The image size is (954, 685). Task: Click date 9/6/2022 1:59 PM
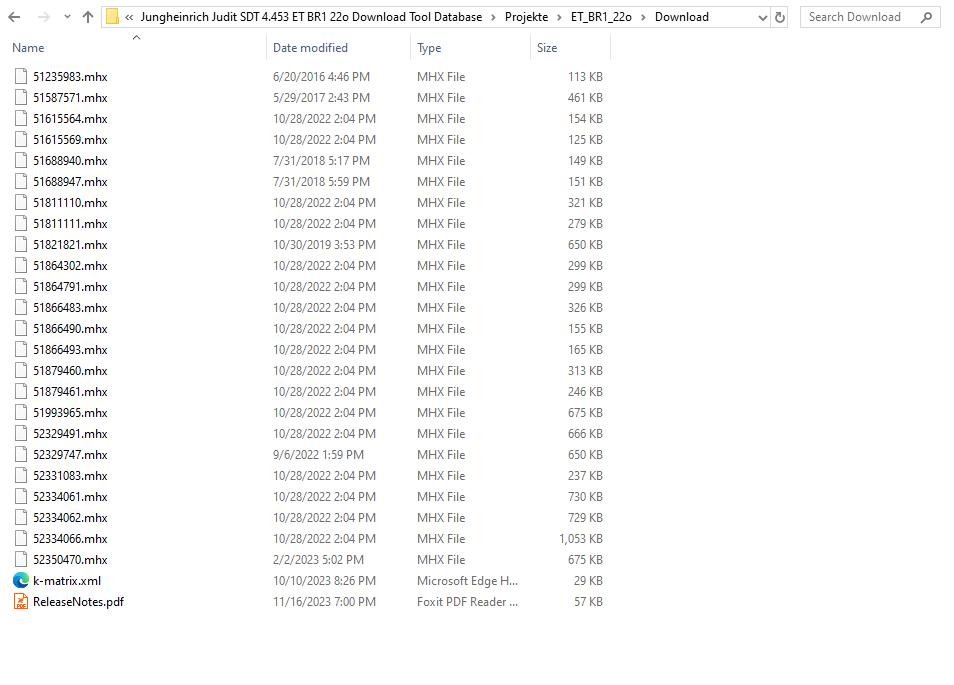318,454
